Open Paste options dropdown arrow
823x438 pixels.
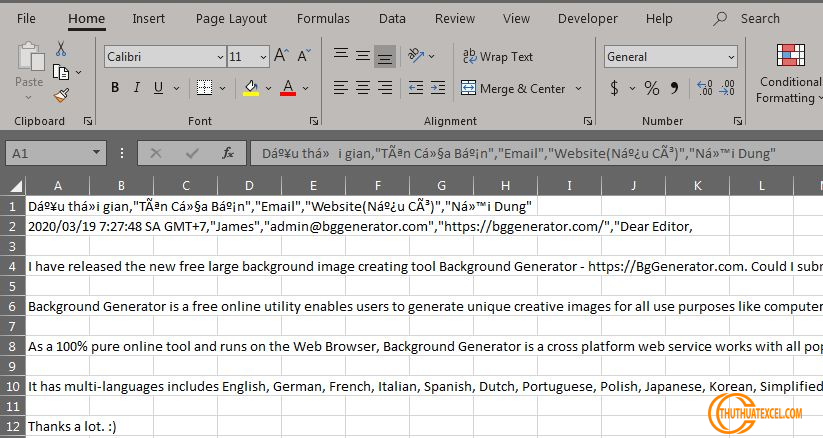click(29, 98)
